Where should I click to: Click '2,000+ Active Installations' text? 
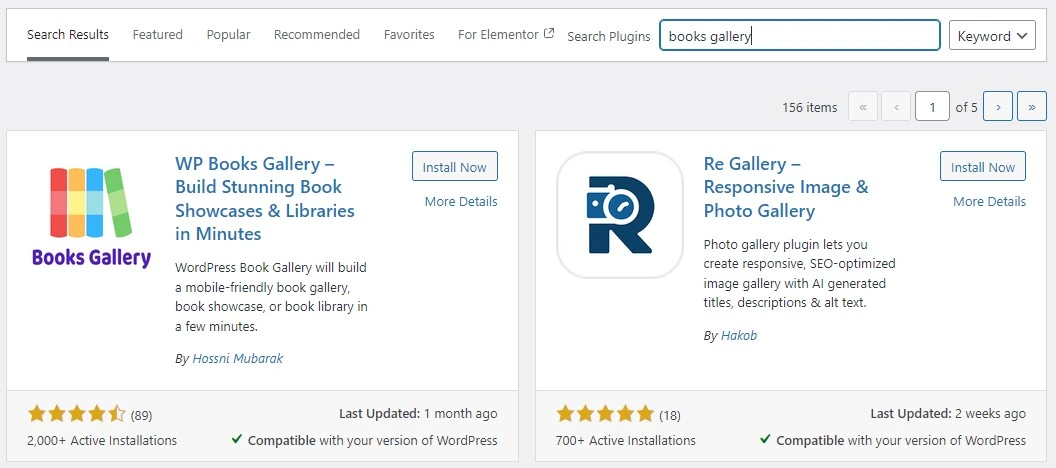(x=102, y=440)
